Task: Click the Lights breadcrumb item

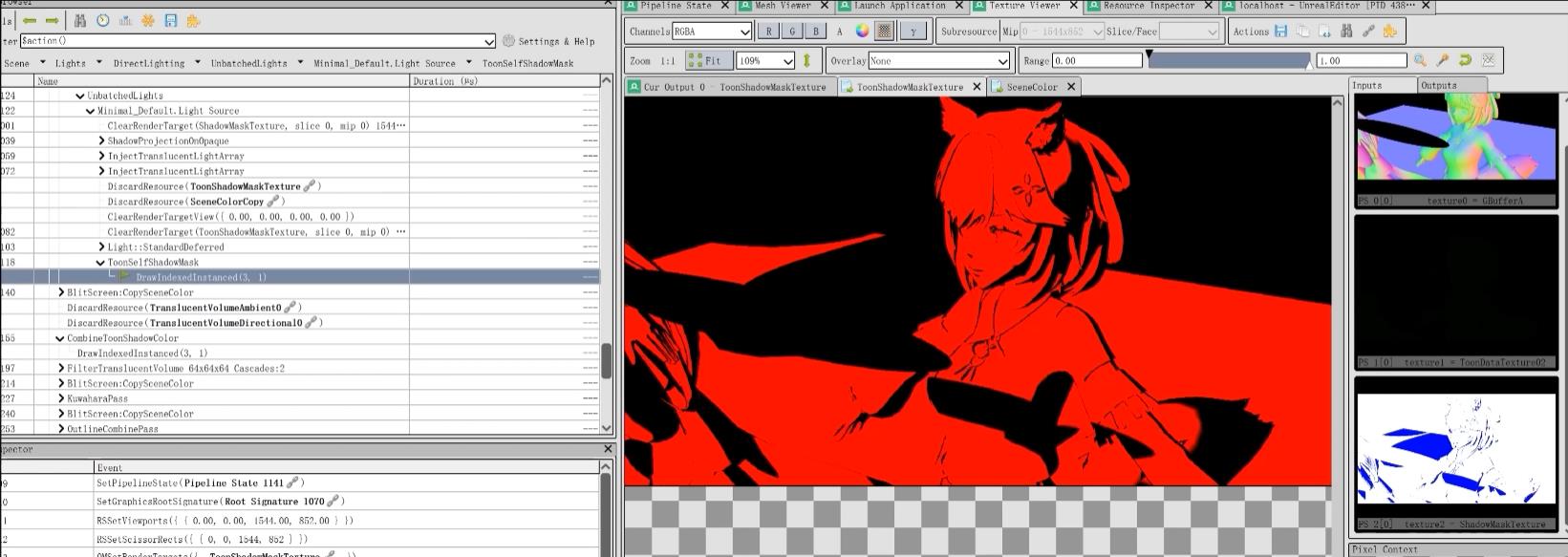Action: tap(71, 63)
